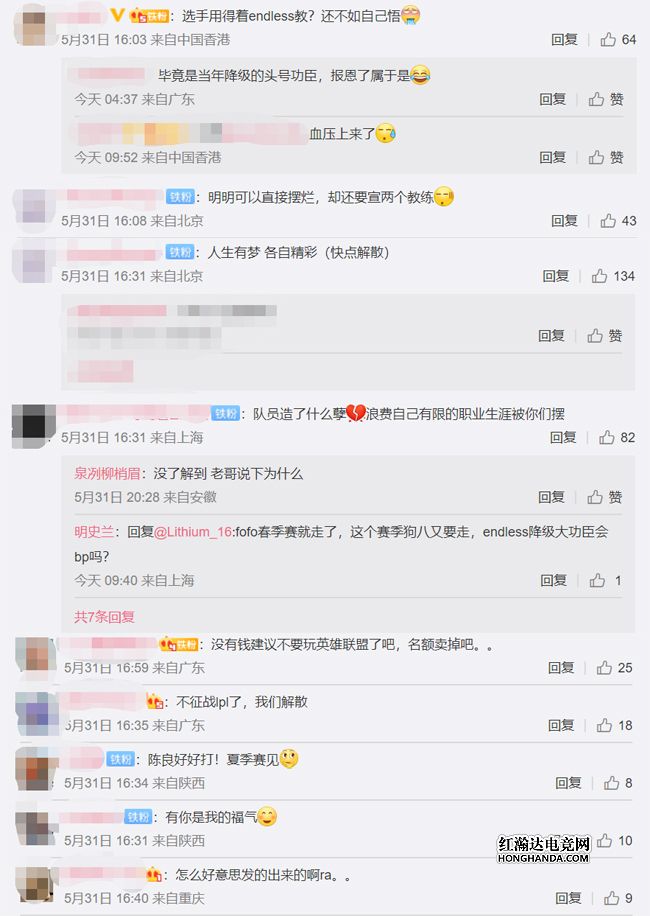Open user 泉冽柳梢眉 profile link

point(107,474)
